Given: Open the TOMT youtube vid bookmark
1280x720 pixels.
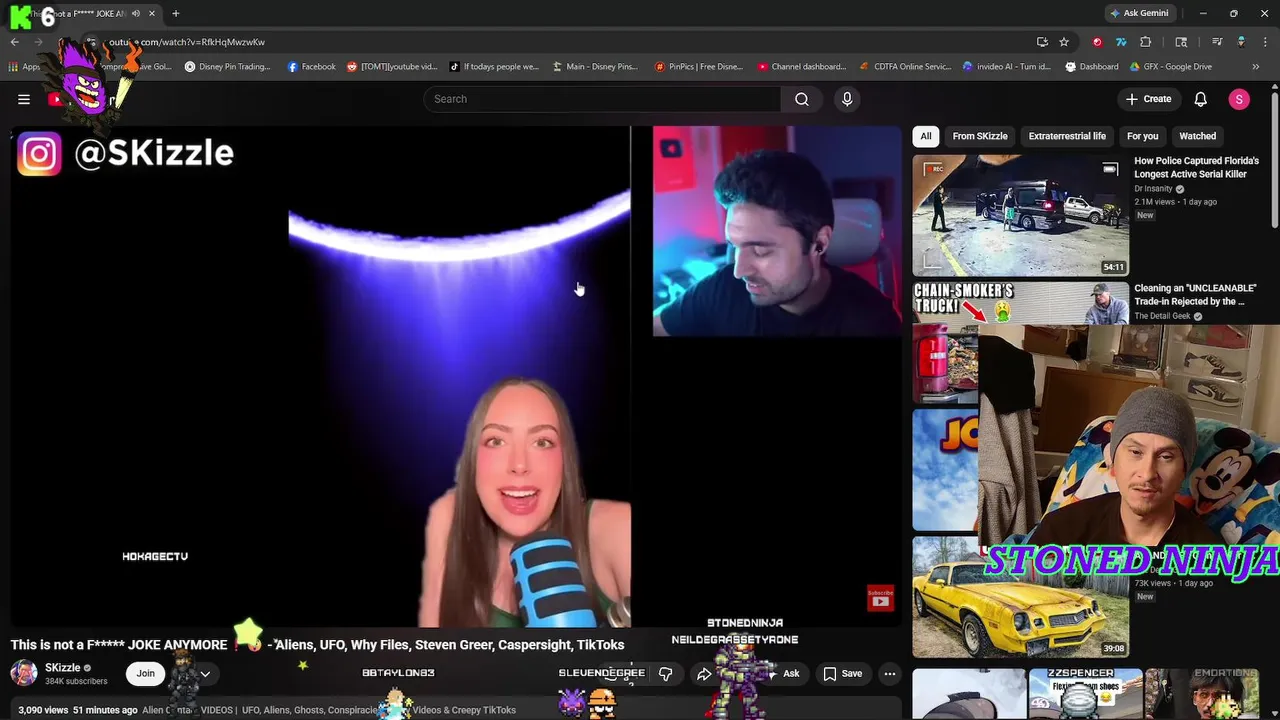Looking at the screenshot, I should (x=392, y=67).
